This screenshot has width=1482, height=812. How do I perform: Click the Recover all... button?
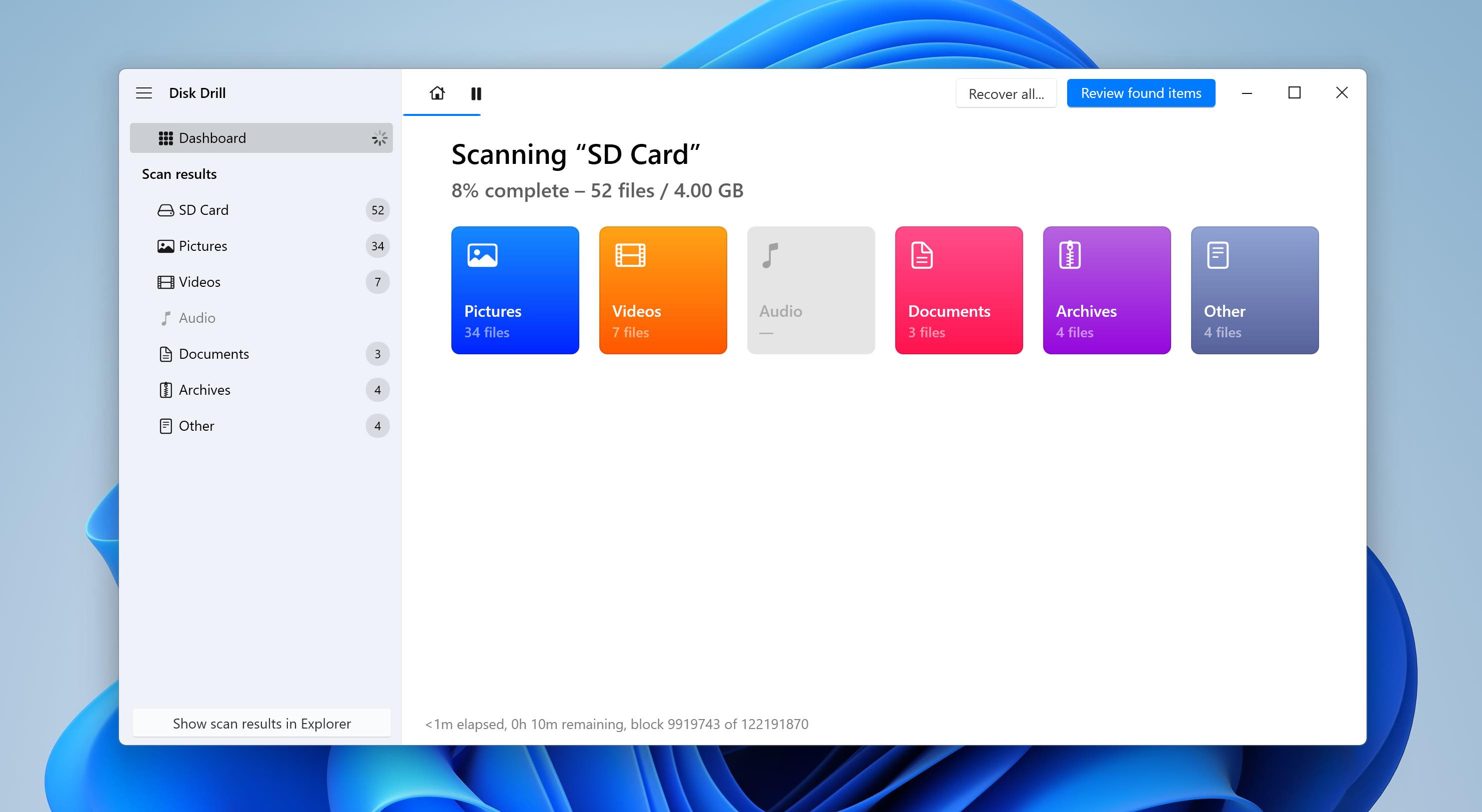click(1006, 94)
